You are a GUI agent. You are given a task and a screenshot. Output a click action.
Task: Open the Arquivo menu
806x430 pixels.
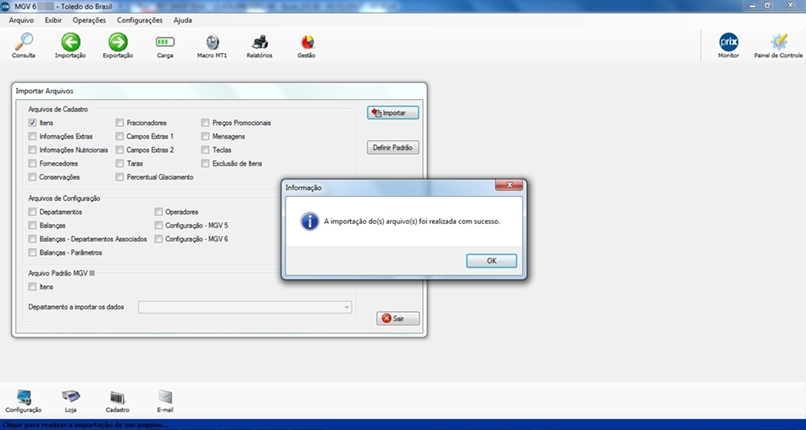point(21,21)
